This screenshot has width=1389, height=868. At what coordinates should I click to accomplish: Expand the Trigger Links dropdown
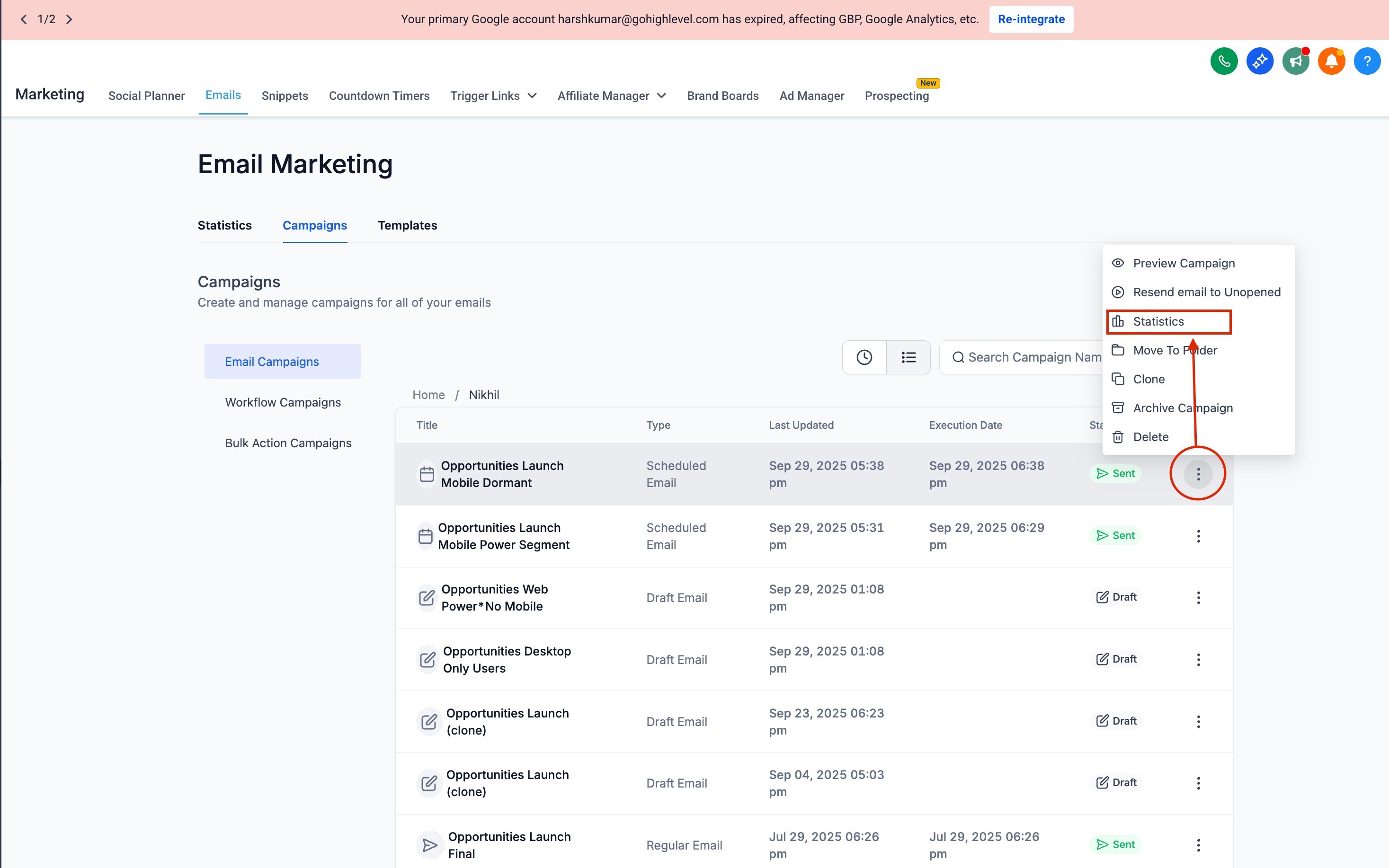(x=493, y=96)
